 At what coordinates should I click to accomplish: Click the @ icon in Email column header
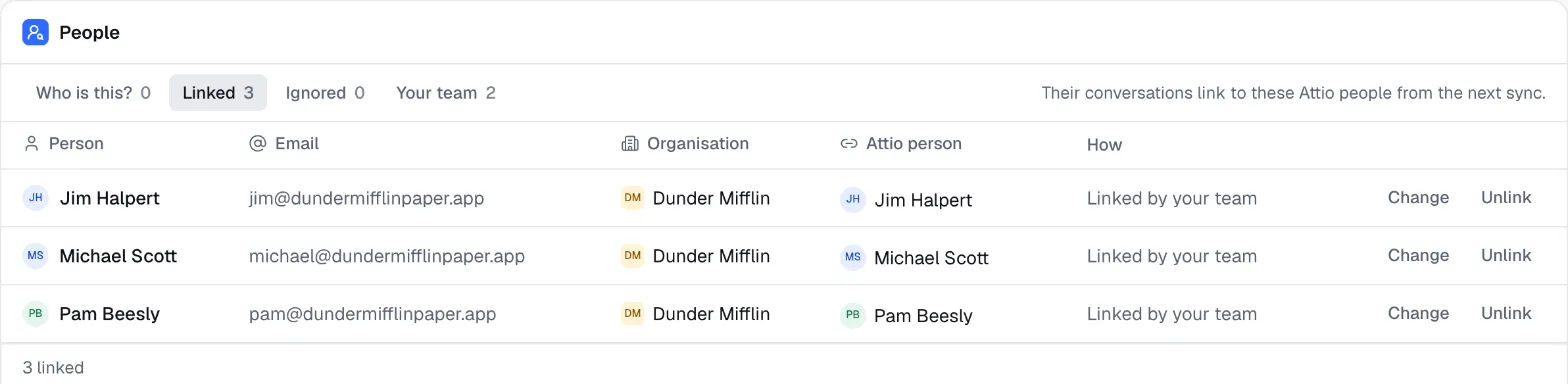click(257, 143)
